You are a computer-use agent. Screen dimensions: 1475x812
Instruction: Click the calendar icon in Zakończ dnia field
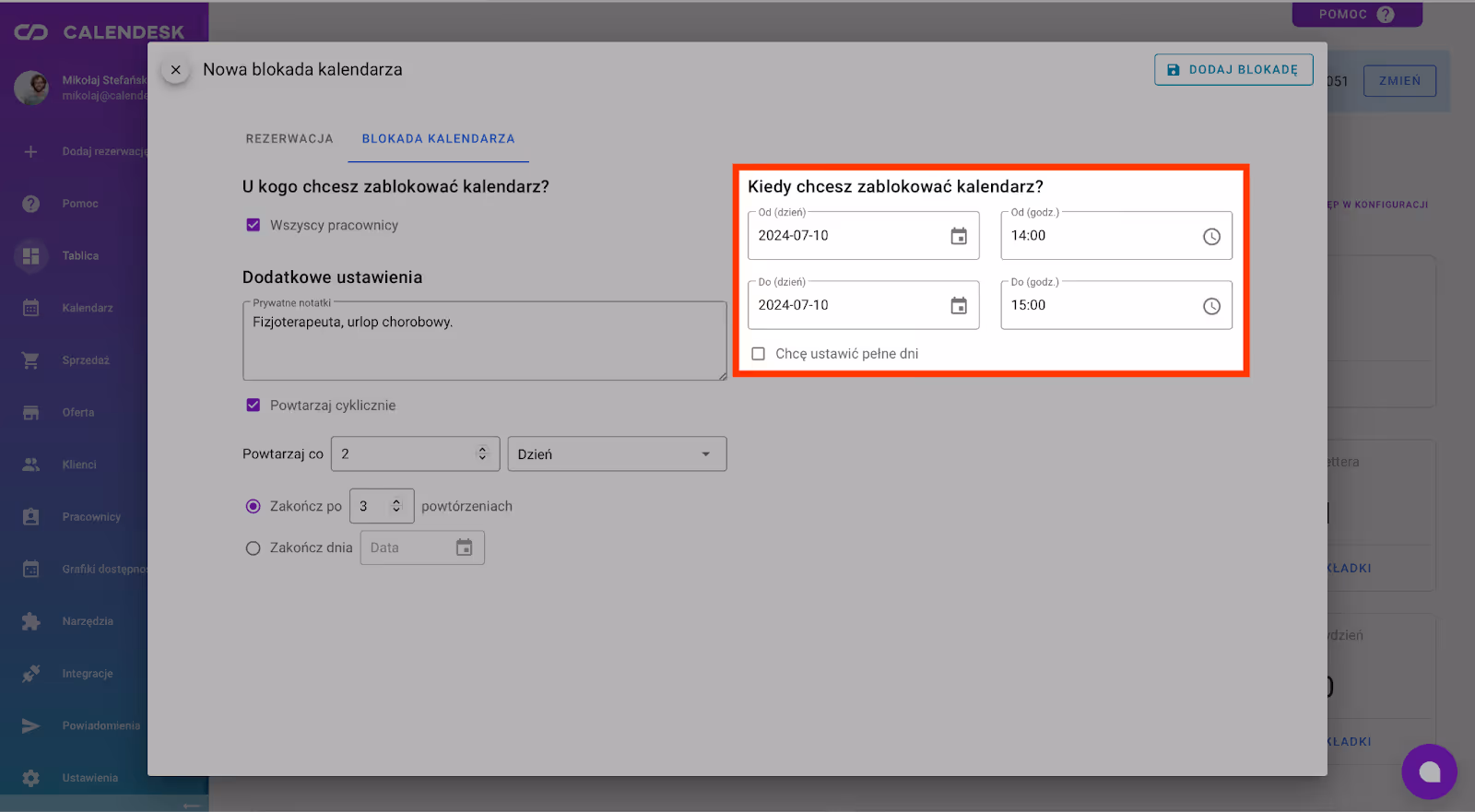pos(464,547)
